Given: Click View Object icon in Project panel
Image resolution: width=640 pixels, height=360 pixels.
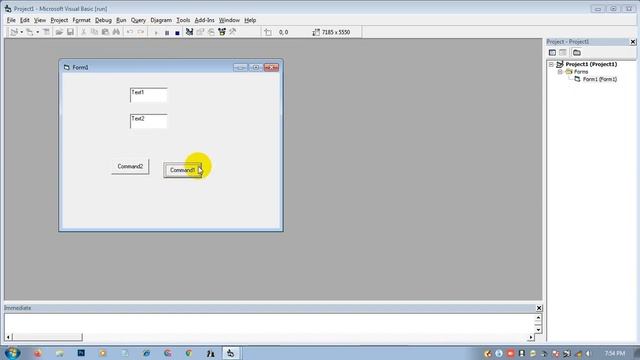Looking at the screenshot, I should (563, 53).
